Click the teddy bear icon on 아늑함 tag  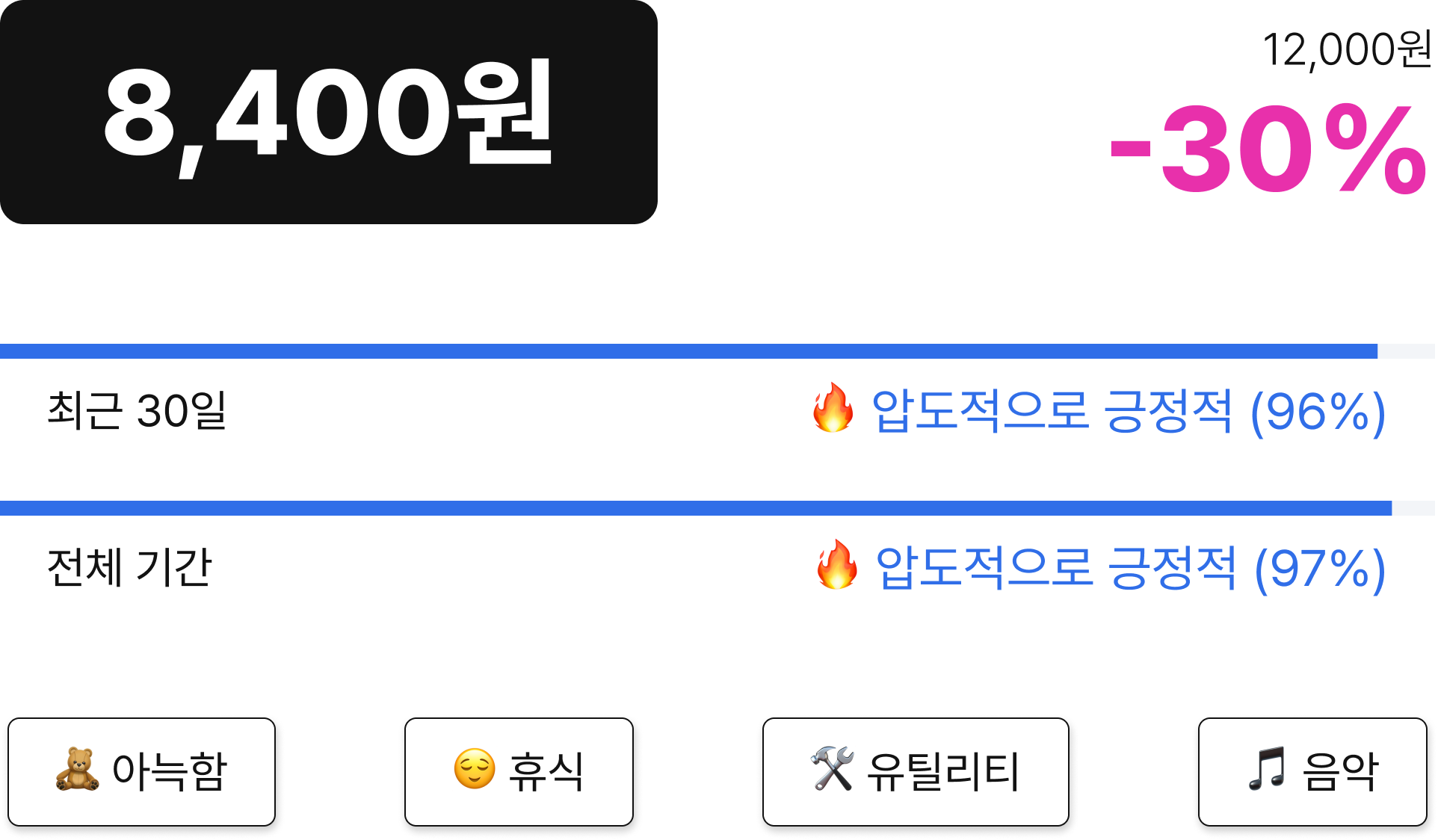tap(77, 769)
